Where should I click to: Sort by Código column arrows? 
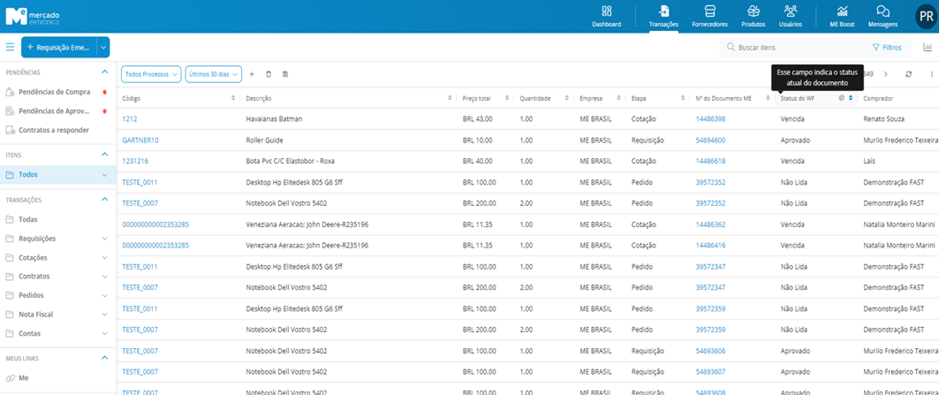tap(233, 98)
